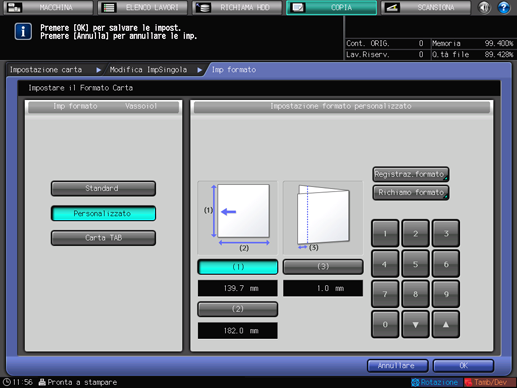Decrease value with down arrow key
The width and height of the screenshot is (517, 388).
[x=415, y=324]
